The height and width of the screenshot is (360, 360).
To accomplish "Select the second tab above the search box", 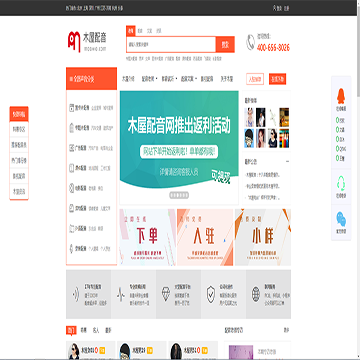I will tap(140, 31).
